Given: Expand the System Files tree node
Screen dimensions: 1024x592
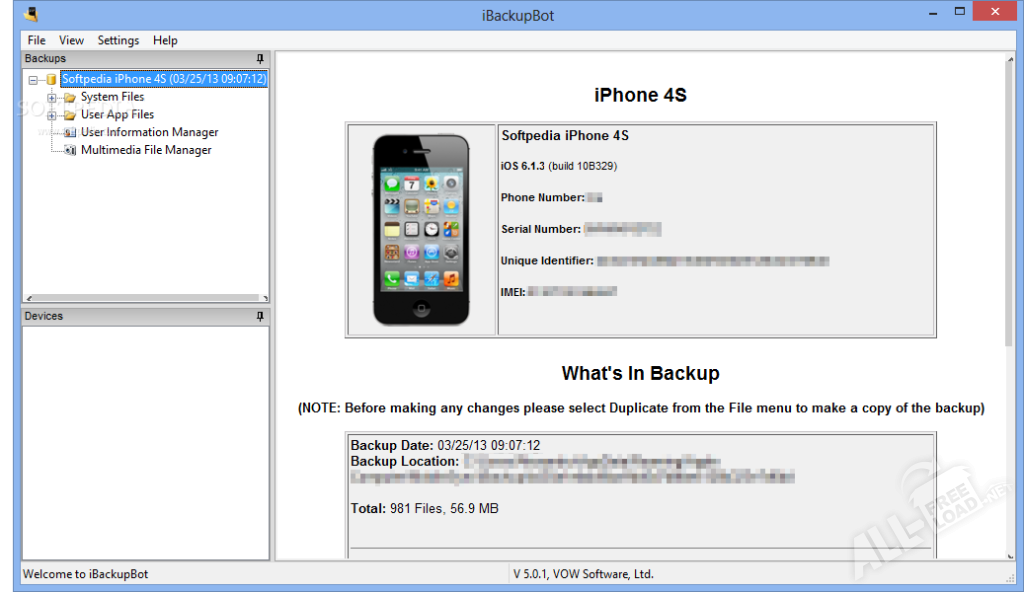Looking at the screenshot, I should (x=52, y=97).
